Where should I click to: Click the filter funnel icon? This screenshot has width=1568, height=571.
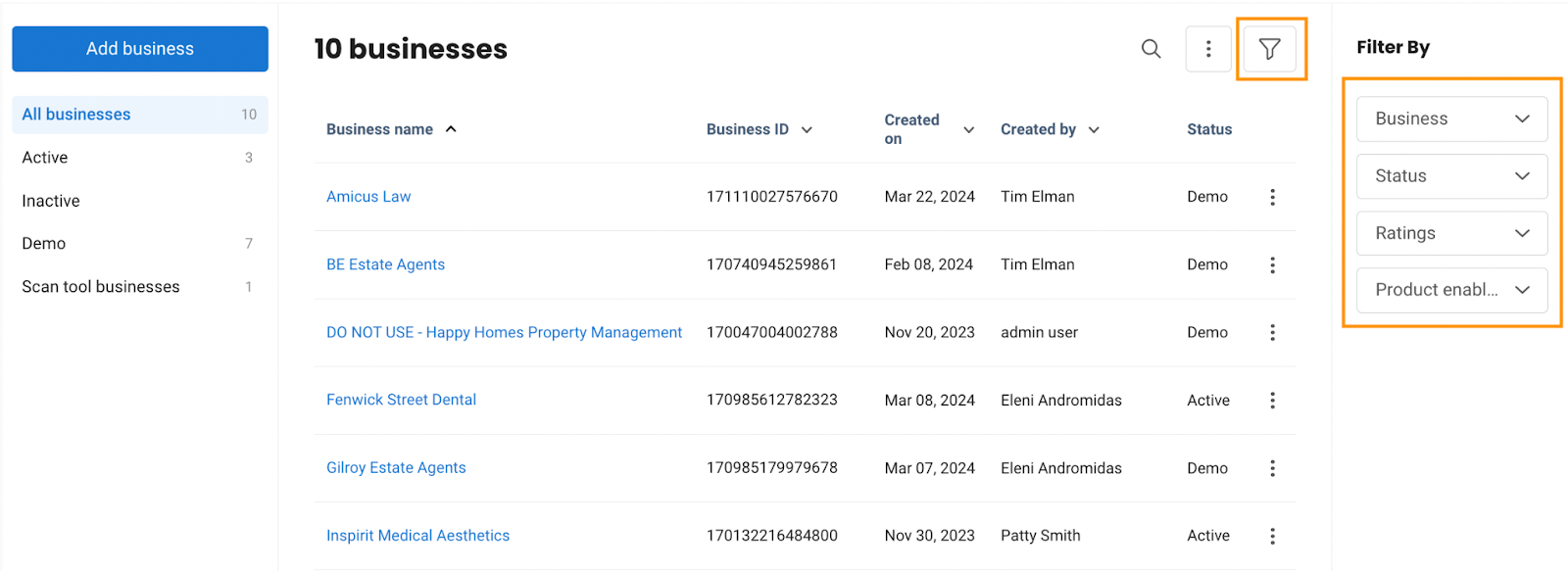coord(1269,49)
